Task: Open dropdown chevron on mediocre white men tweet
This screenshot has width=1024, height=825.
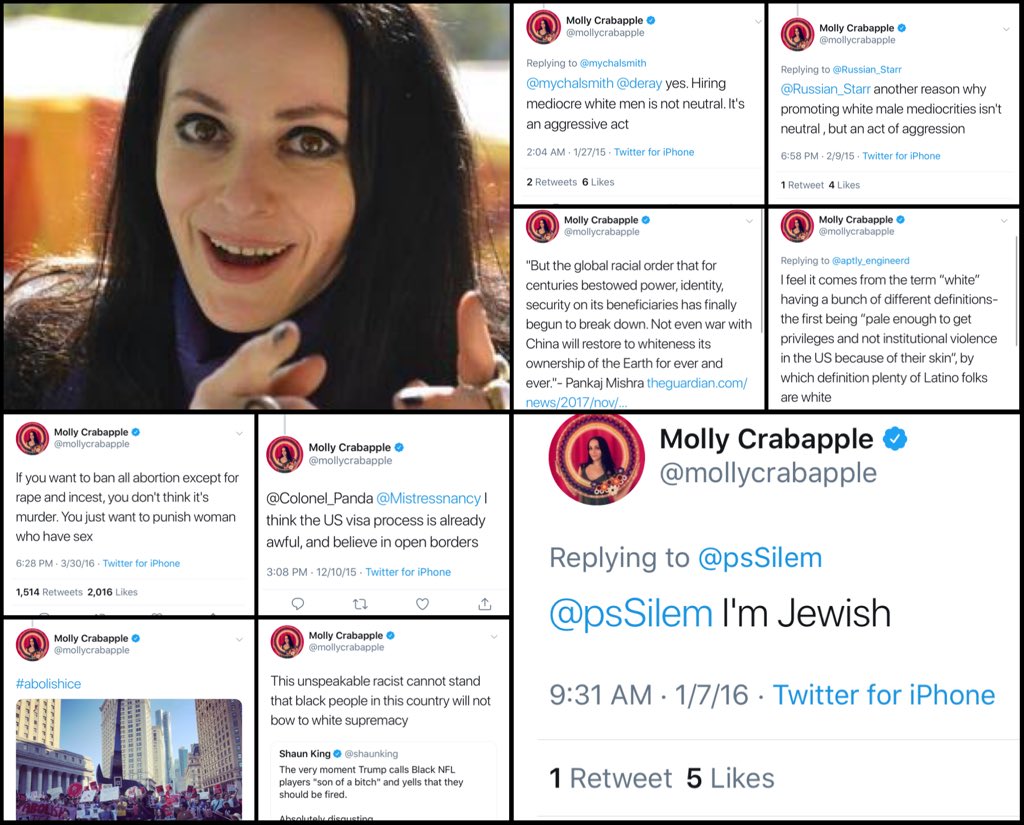Action: pos(758,22)
